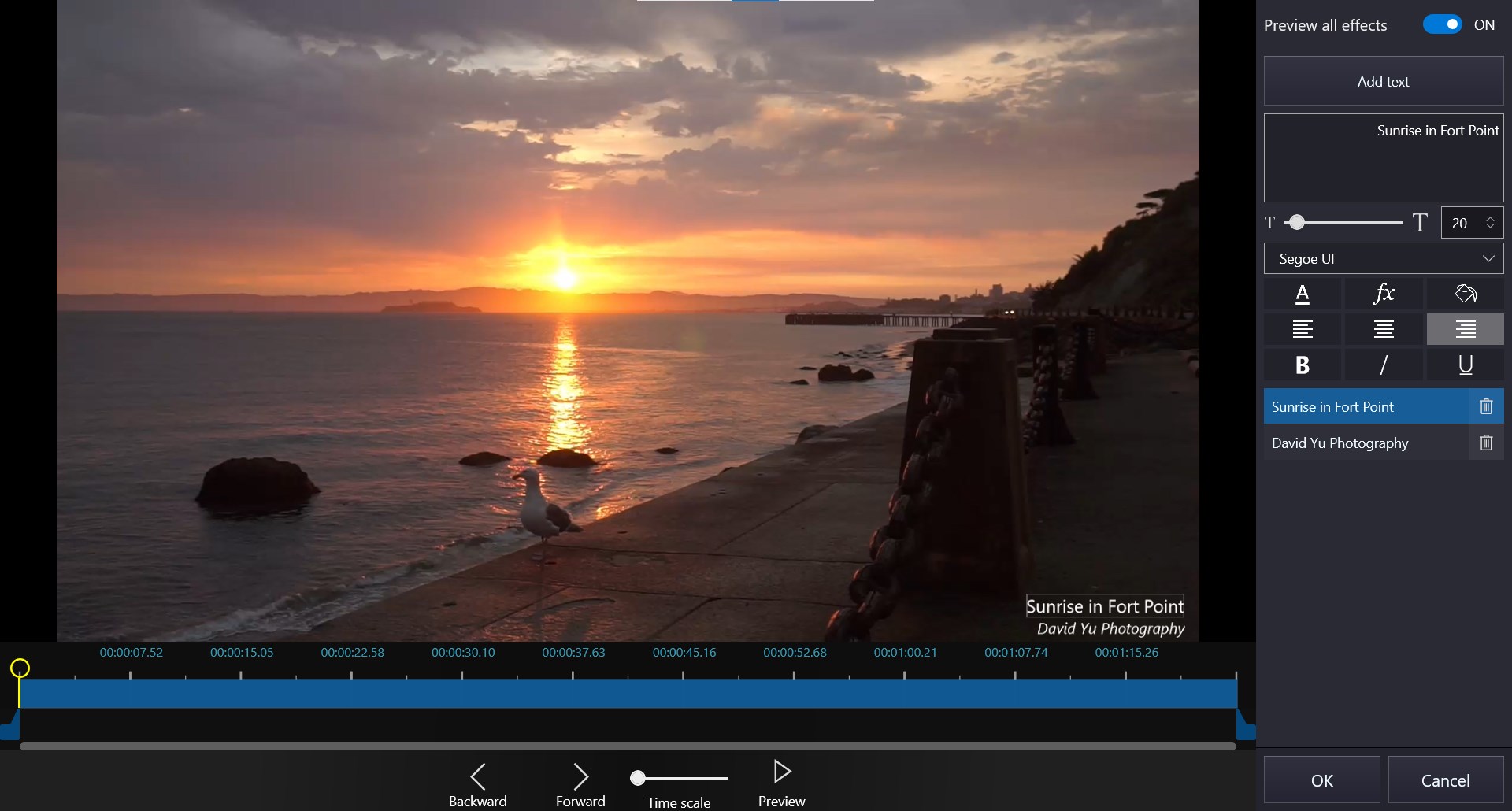Cancel the text editing dialog

point(1446,780)
